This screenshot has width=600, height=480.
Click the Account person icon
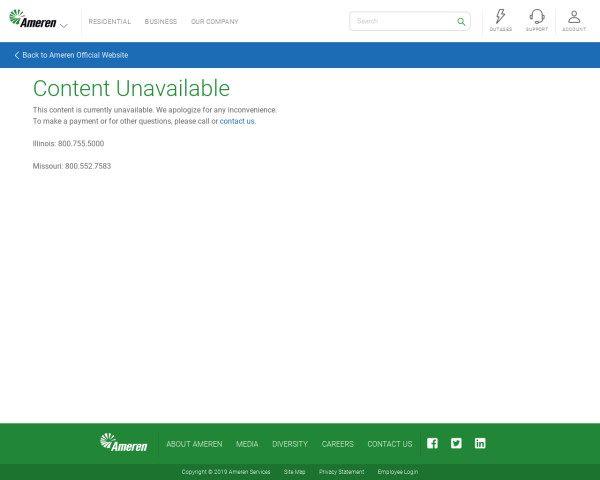[574, 17]
